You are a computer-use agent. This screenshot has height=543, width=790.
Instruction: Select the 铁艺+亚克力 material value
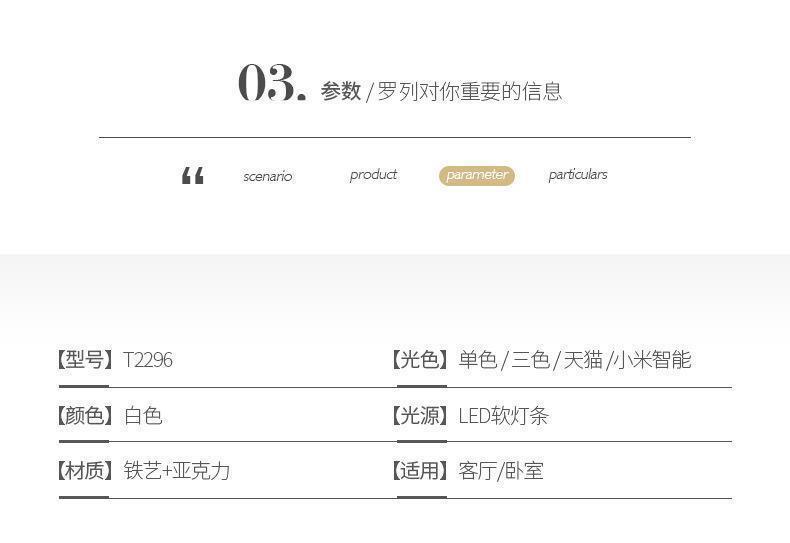pyautogui.click(x=177, y=471)
